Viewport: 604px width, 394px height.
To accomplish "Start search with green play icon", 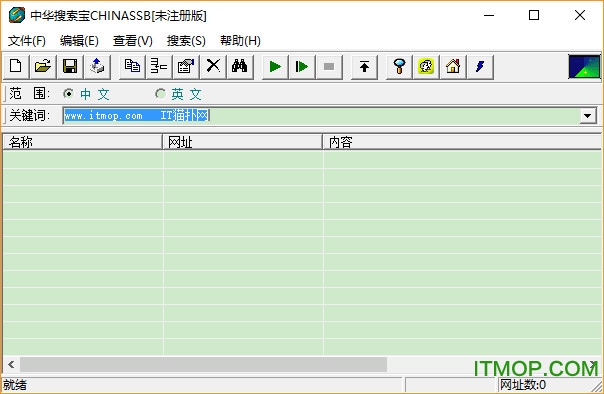I will (275, 67).
